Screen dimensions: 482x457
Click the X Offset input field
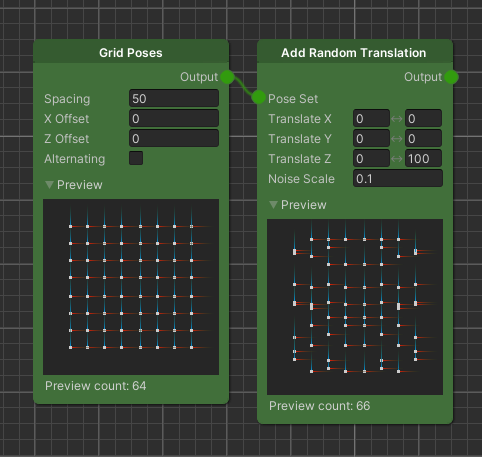[x=174, y=118]
